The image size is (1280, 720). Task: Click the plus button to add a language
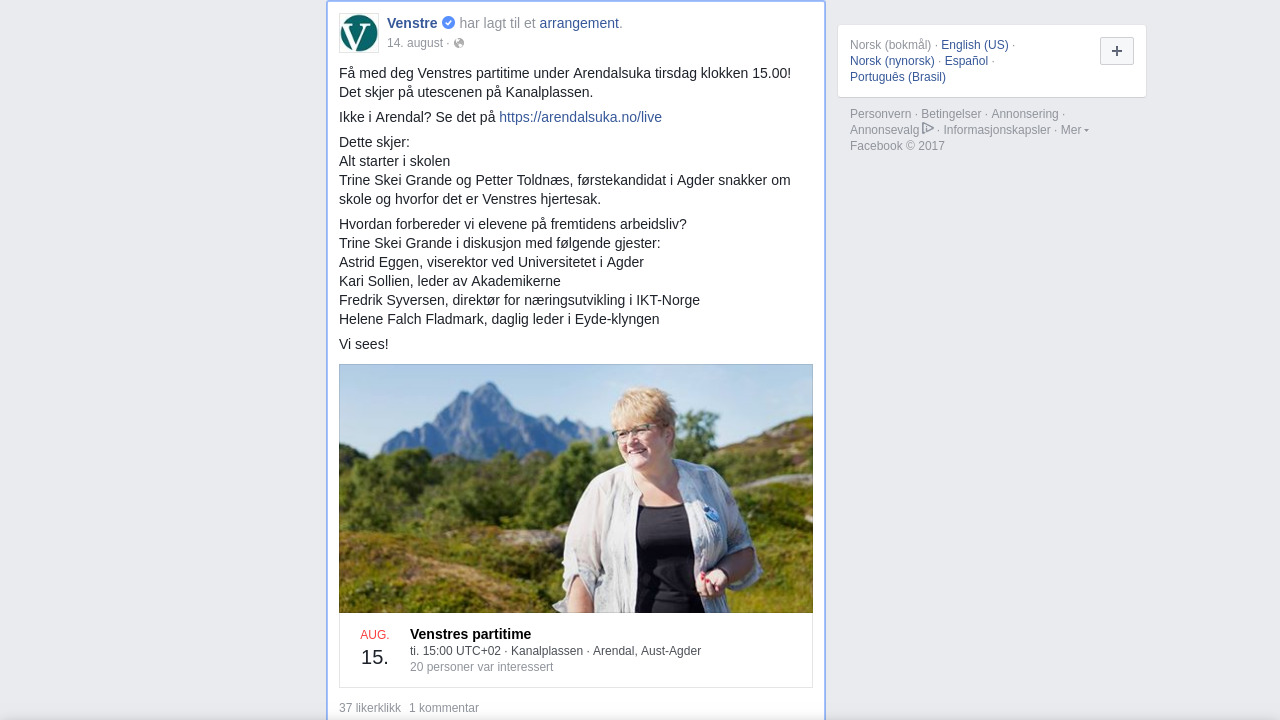coord(1117,51)
